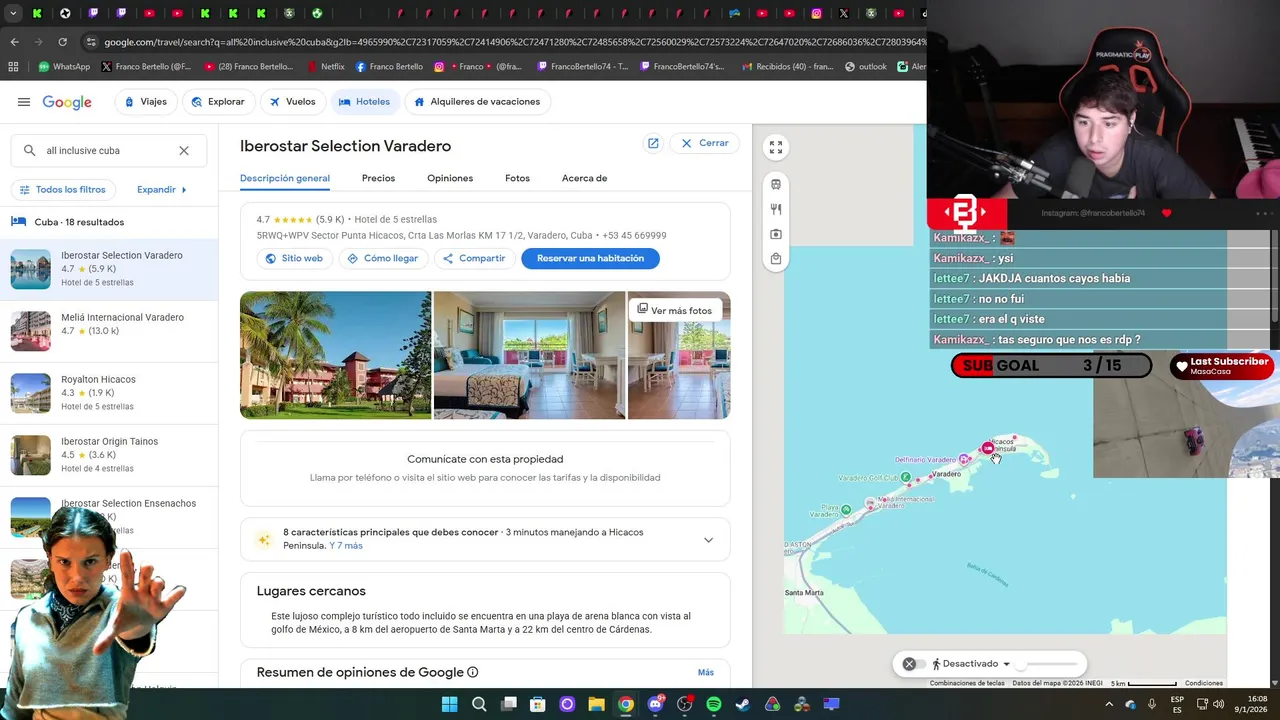Image resolution: width=1280 pixels, height=720 pixels.
Task: Open the hotel bedroom photo
Action: pos(530,355)
